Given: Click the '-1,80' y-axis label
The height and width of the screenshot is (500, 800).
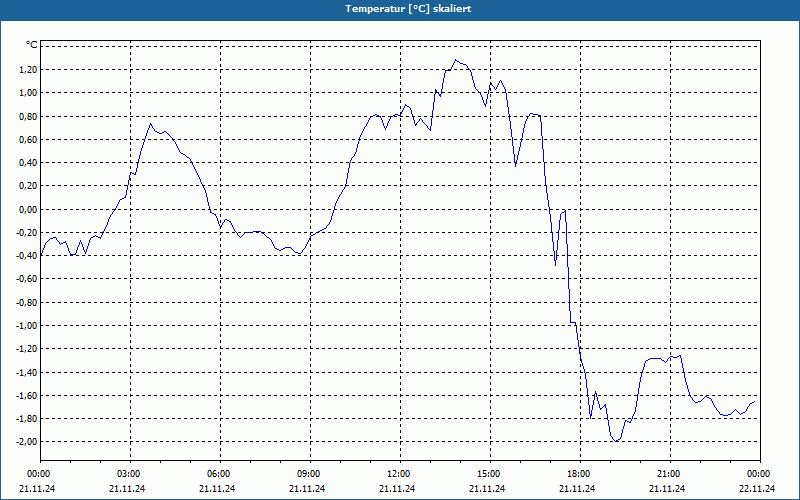Looking at the screenshot, I should tap(28, 419).
